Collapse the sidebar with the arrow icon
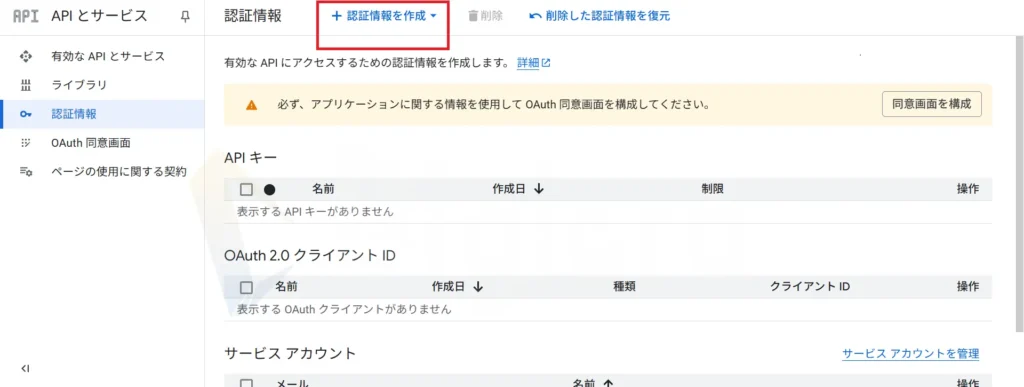This screenshot has height=387, width=1024. 25,369
